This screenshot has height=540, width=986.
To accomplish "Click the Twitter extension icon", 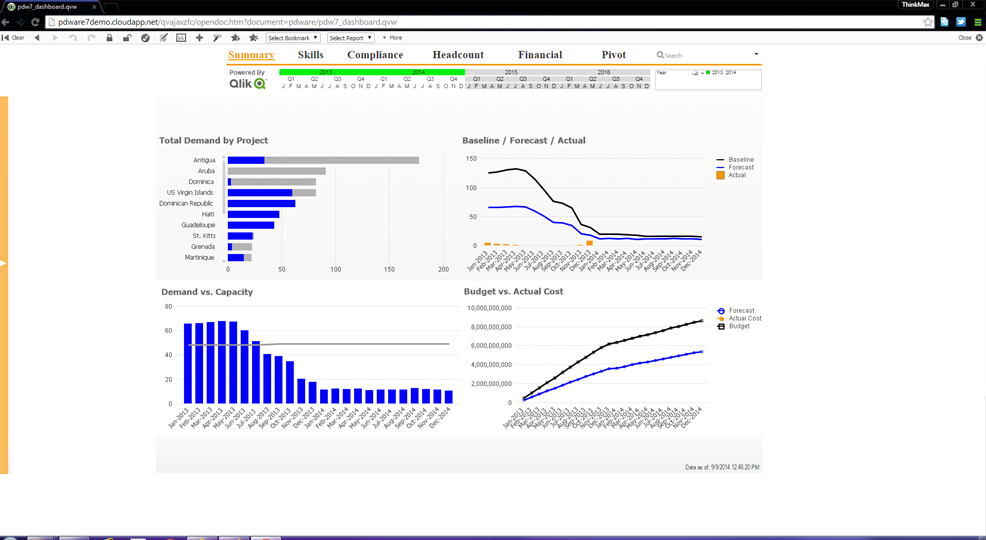I will 961,22.
